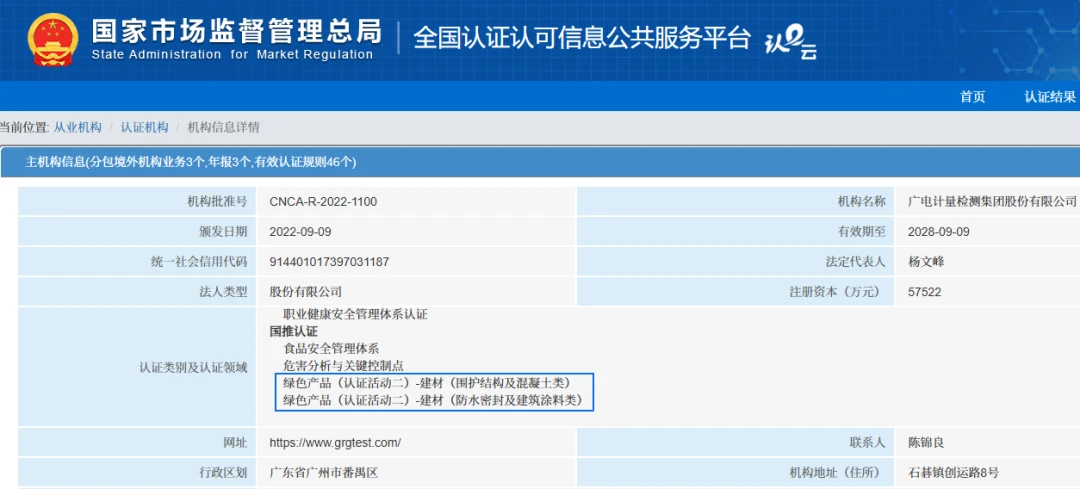Viewport: 1080px width, 489px height.
Task: Go to 从业机构 breadcrumb link
Action: click(x=78, y=127)
